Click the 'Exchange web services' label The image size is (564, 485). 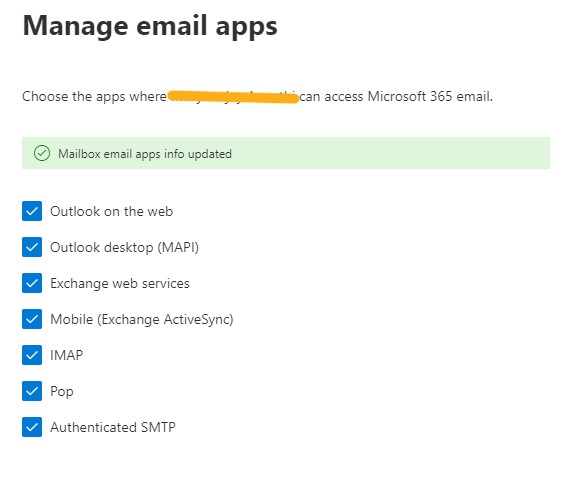tap(120, 284)
